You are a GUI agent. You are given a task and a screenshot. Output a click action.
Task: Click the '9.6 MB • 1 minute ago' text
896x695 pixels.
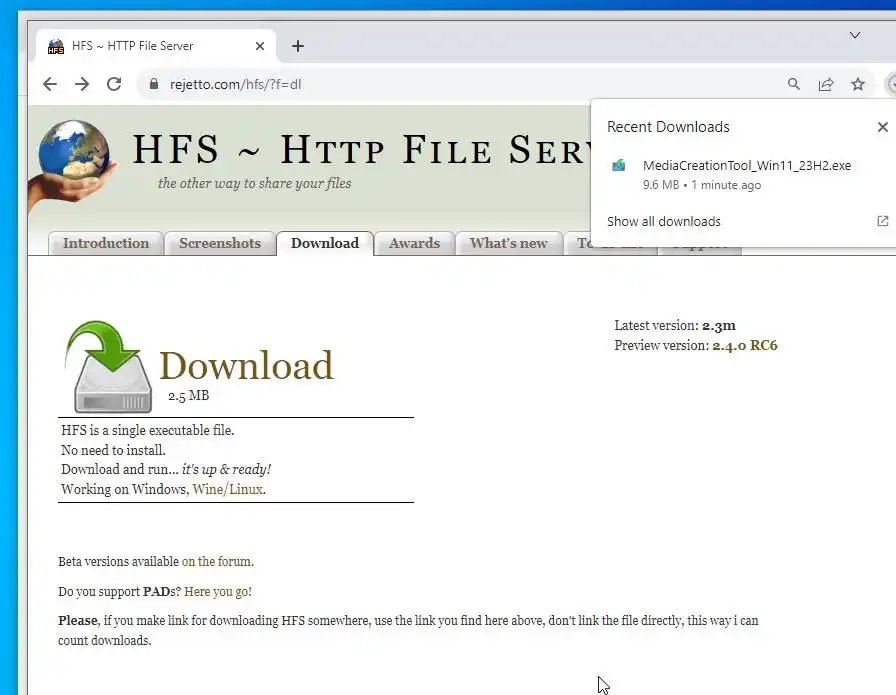(x=702, y=185)
